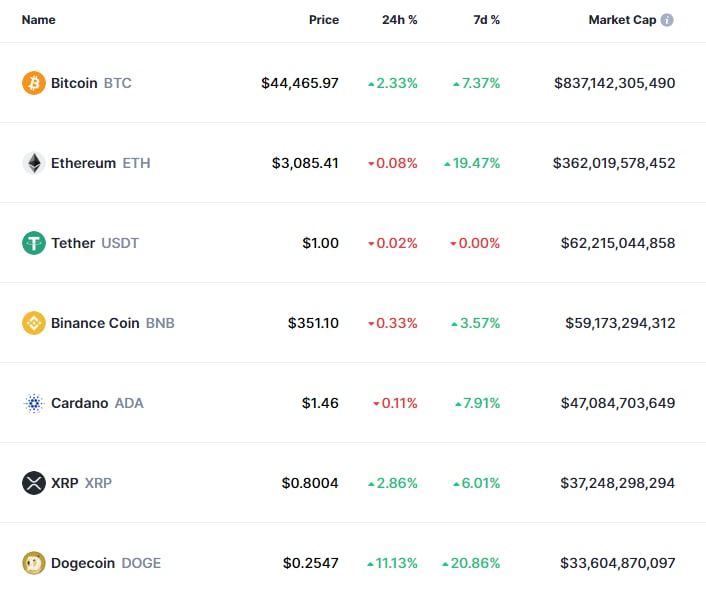Sort by the Market Cap column header
Image resolution: width=706 pixels, height=595 pixels.
click(x=622, y=20)
